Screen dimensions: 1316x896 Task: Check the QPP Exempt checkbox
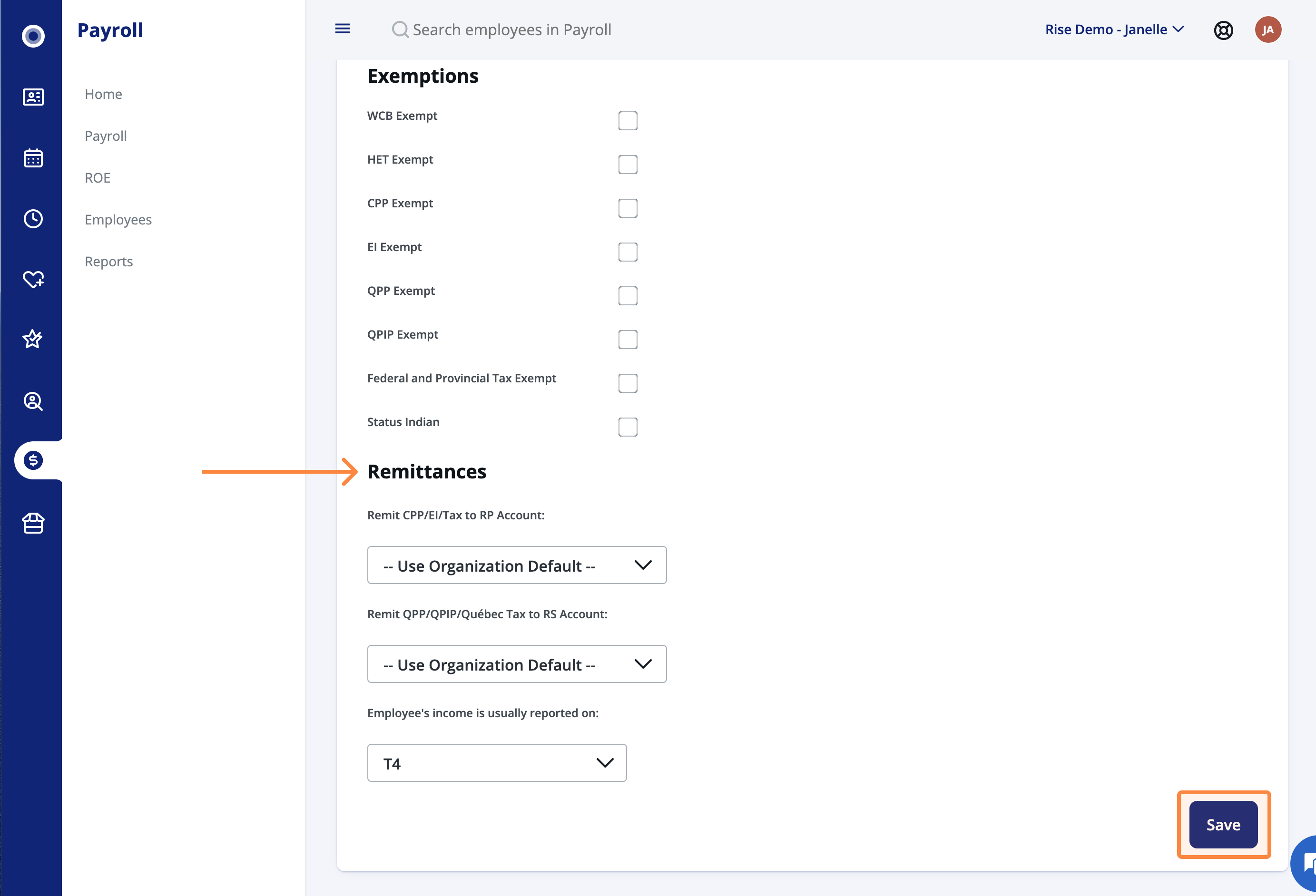point(628,295)
